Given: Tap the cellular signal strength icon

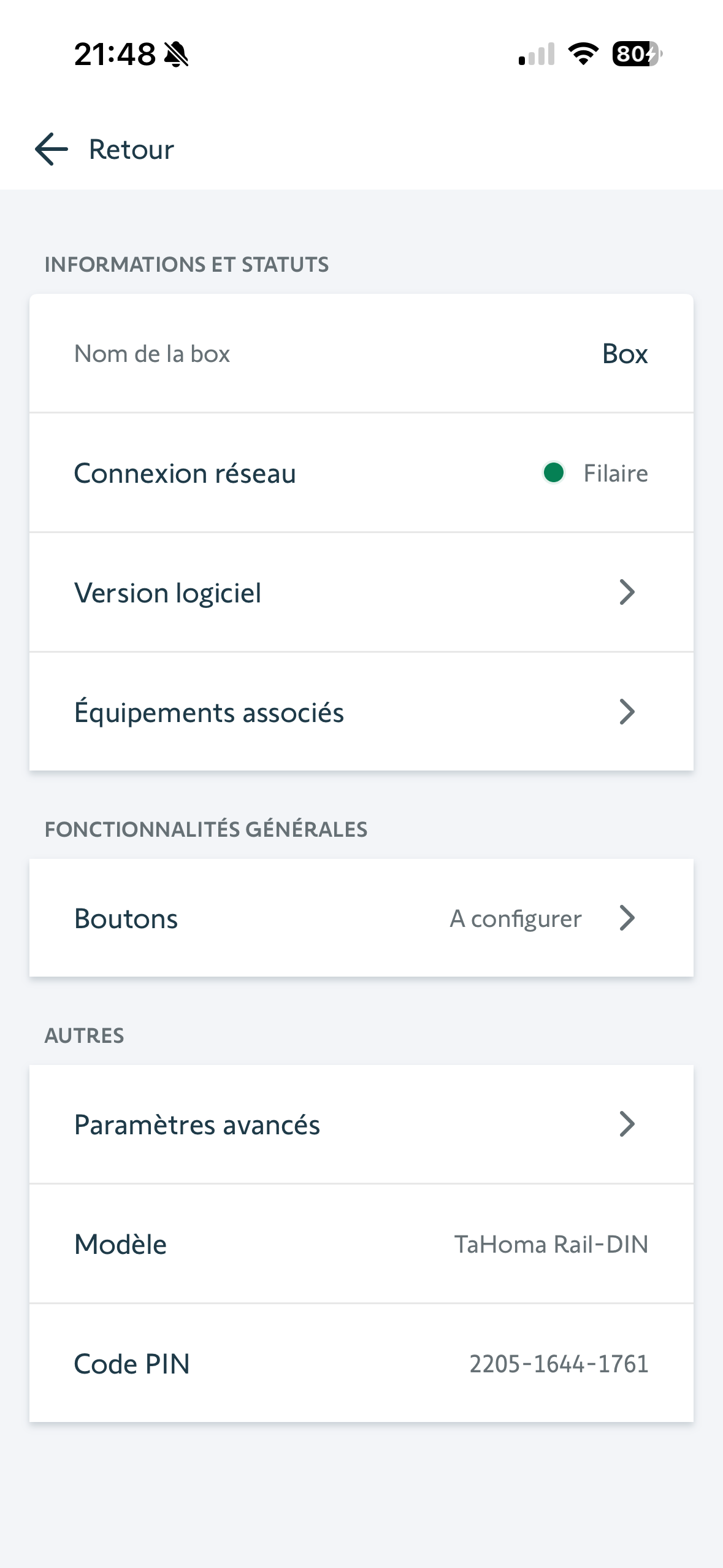Looking at the screenshot, I should [537, 55].
